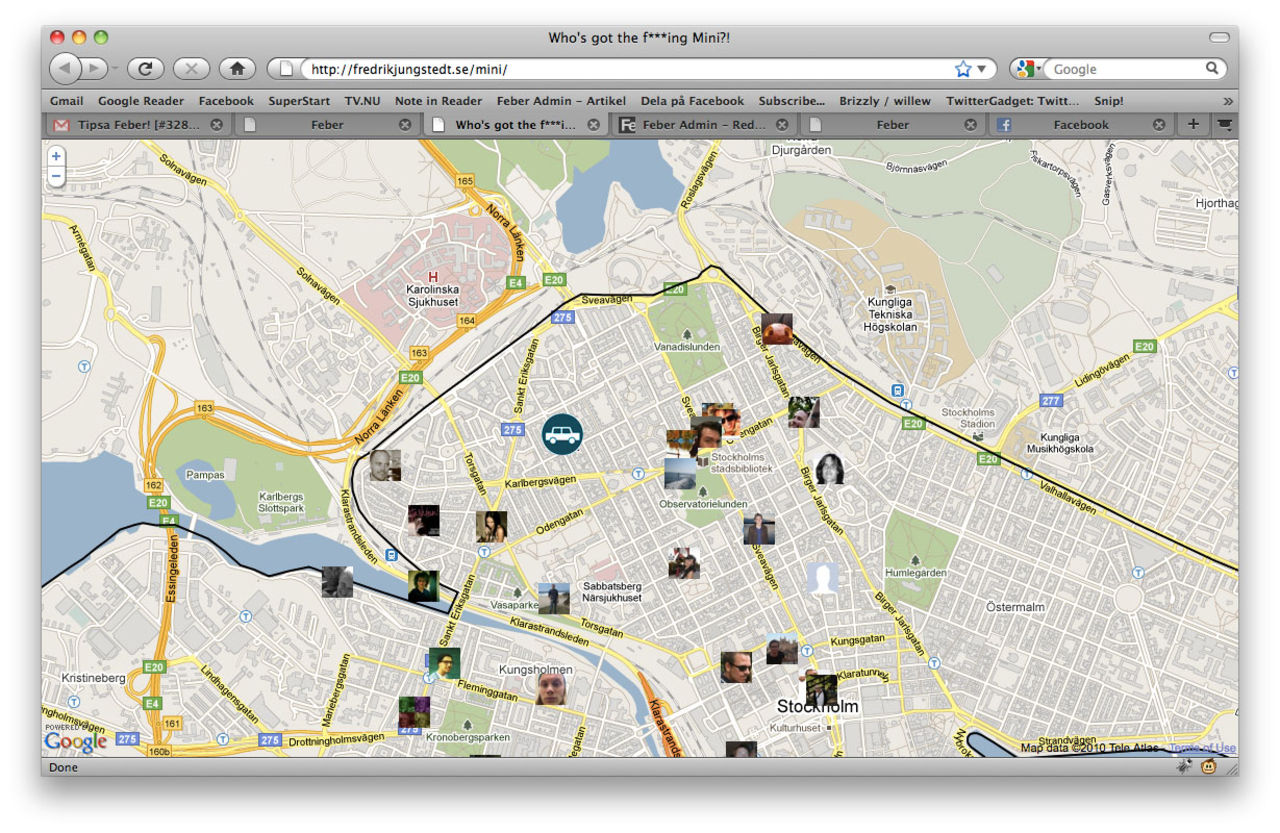
Task: Click the URL address field
Action: (620, 69)
